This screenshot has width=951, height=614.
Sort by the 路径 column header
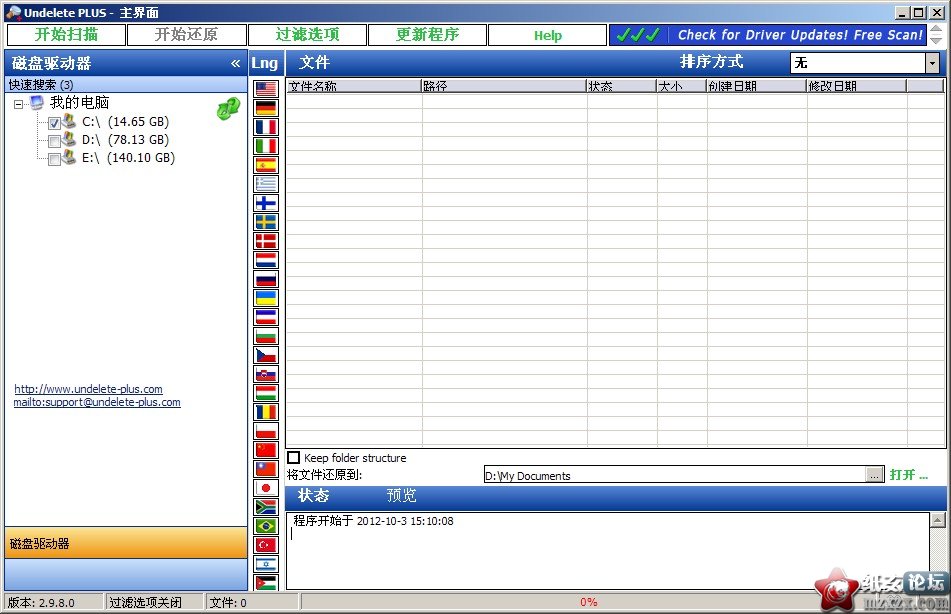tap(504, 86)
